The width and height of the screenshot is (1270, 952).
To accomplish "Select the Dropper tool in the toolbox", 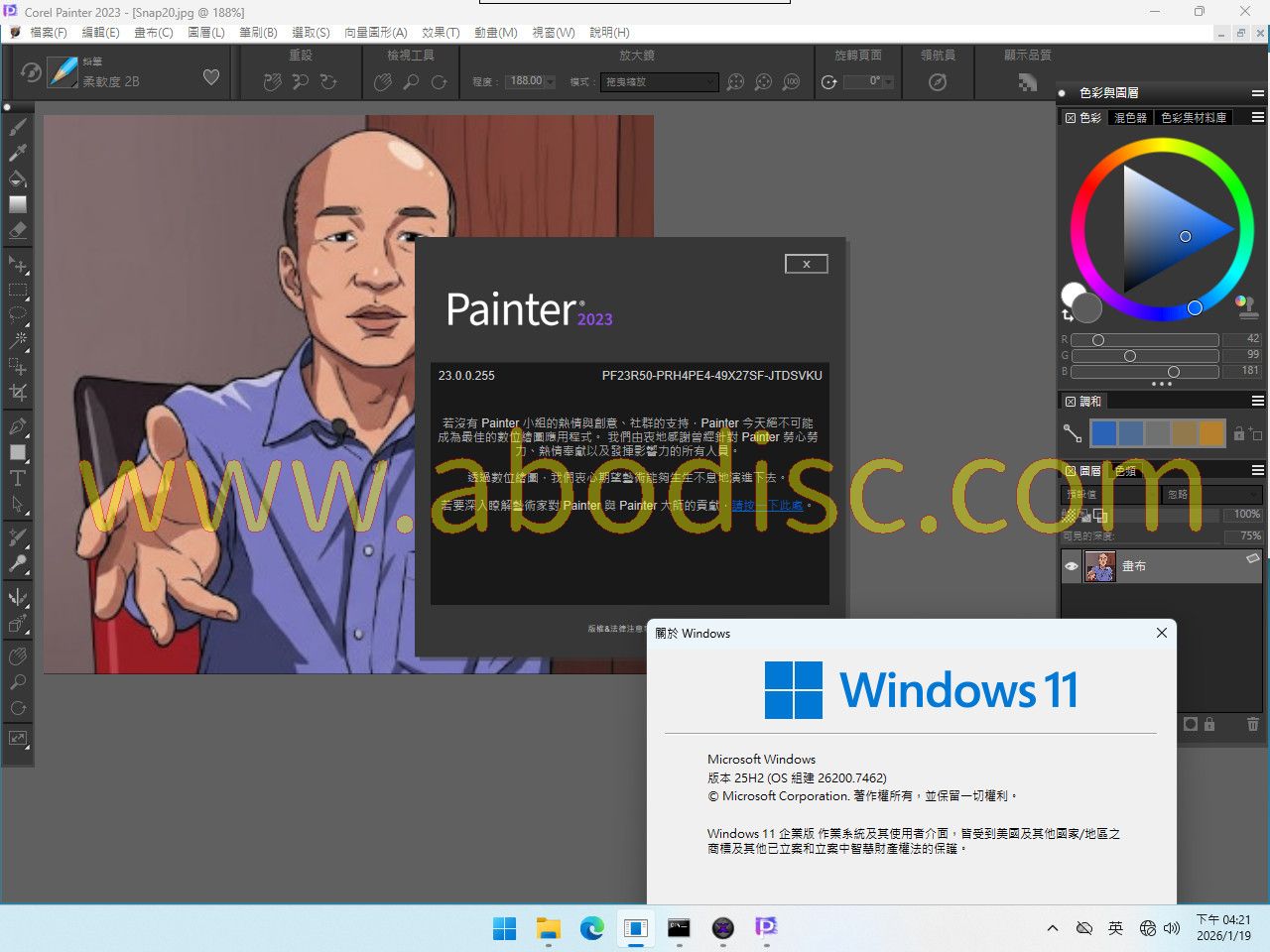I will click(x=18, y=153).
